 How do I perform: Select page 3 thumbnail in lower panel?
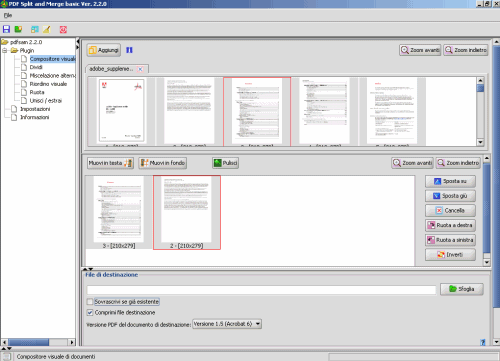tap(119, 212)
